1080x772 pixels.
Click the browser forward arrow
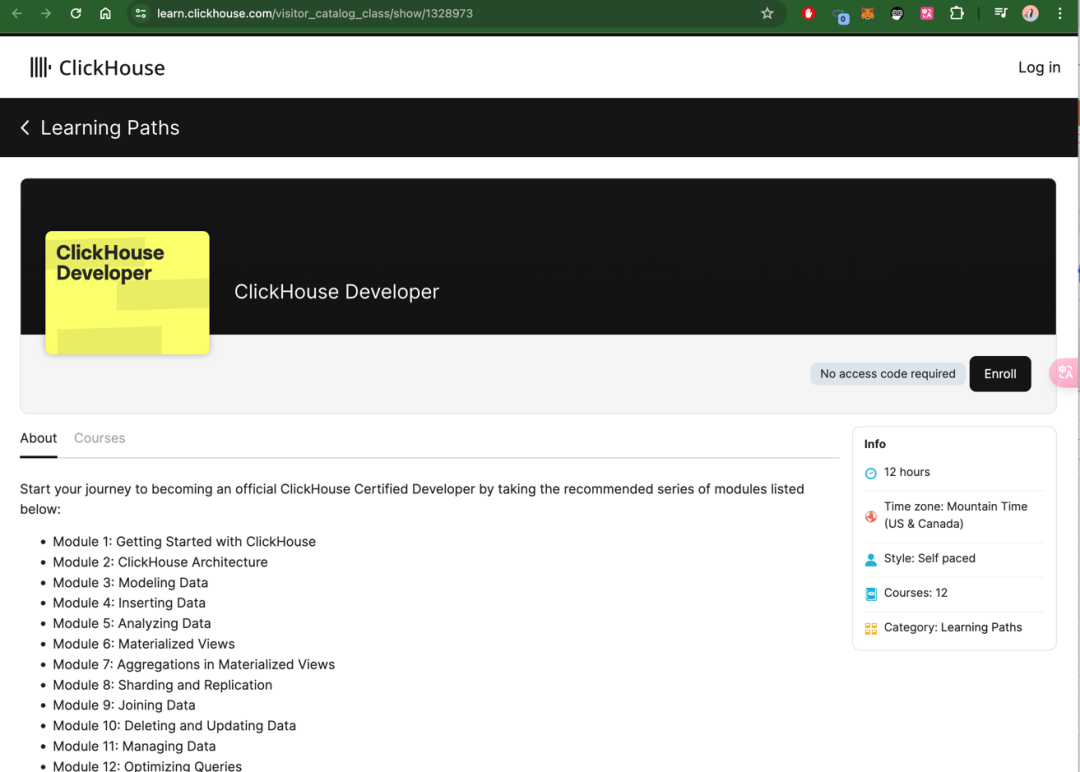pyautogui.click(x=46, y=13)
